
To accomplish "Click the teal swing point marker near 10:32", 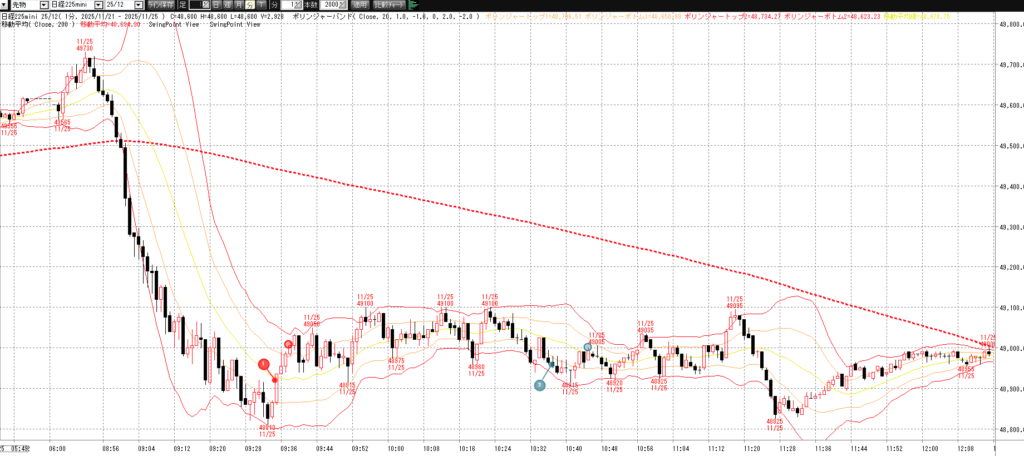I will tap(539, 384).
